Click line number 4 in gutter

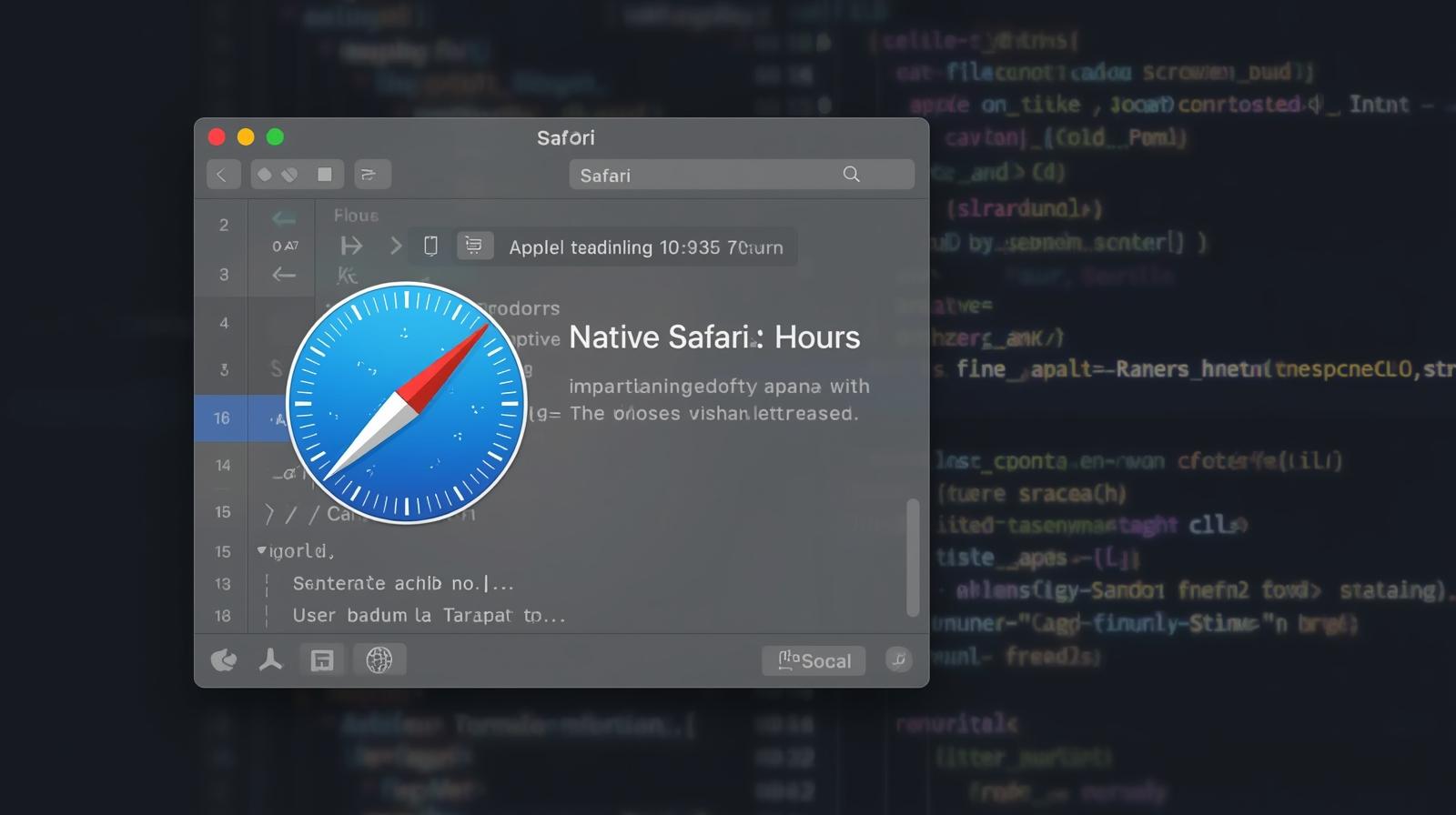224,323
